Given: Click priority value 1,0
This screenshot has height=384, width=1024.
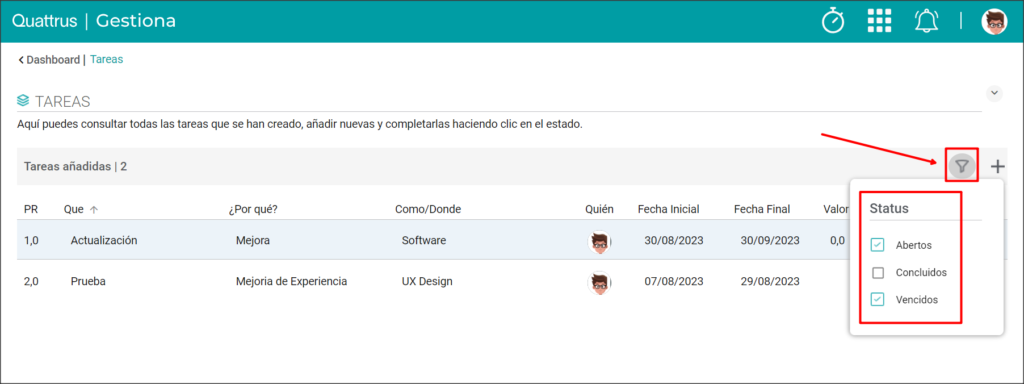Looking at the screenshot, I should click(x=31, y=240).
